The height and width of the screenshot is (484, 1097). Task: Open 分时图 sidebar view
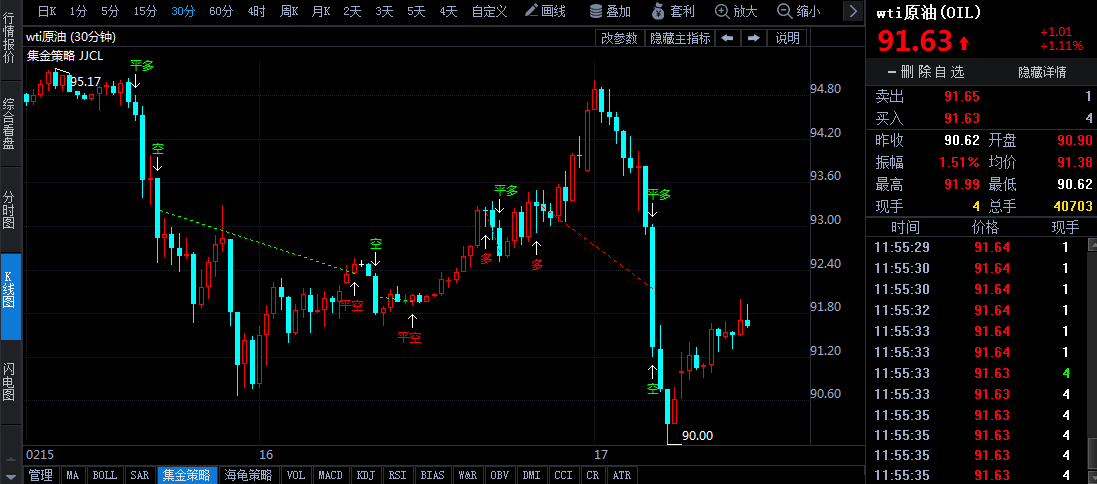(10, 211)
